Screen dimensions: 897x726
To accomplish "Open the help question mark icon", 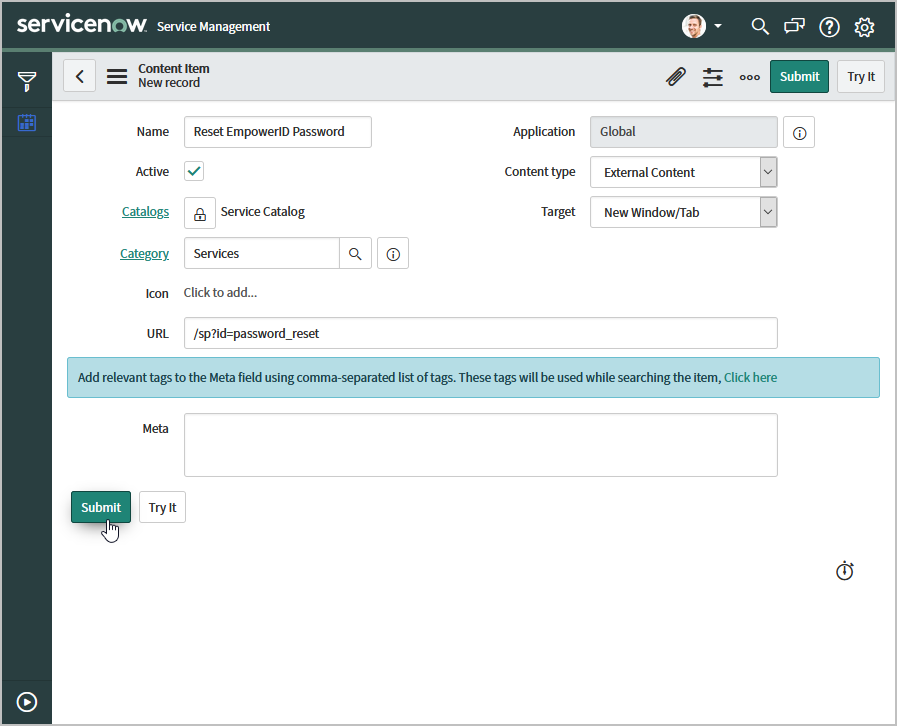I will (829, 27).
